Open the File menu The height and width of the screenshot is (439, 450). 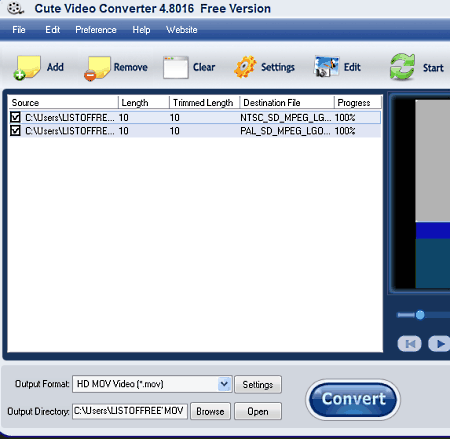(x=19, y=30)
